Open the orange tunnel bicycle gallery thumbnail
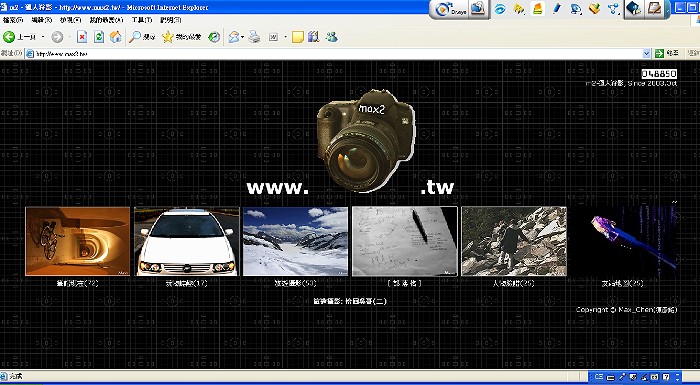Image resolution: width=700 pixels, height=385 pixels. [x=78, y=241]
